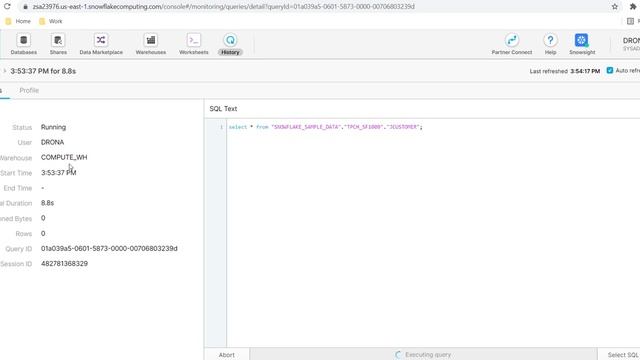
Task: Open the Data Marketplace
Action: tap(101, 44)
